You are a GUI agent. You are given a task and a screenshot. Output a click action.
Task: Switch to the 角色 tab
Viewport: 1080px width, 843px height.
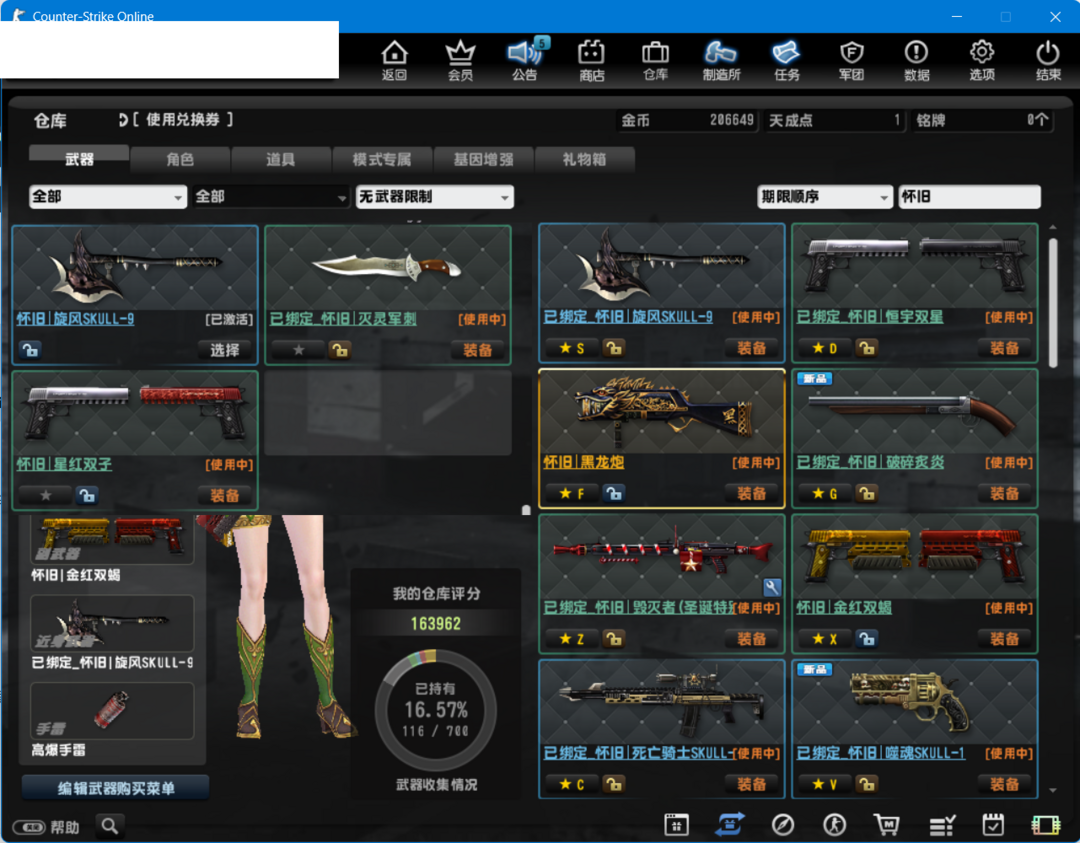(x=180, y=159)
